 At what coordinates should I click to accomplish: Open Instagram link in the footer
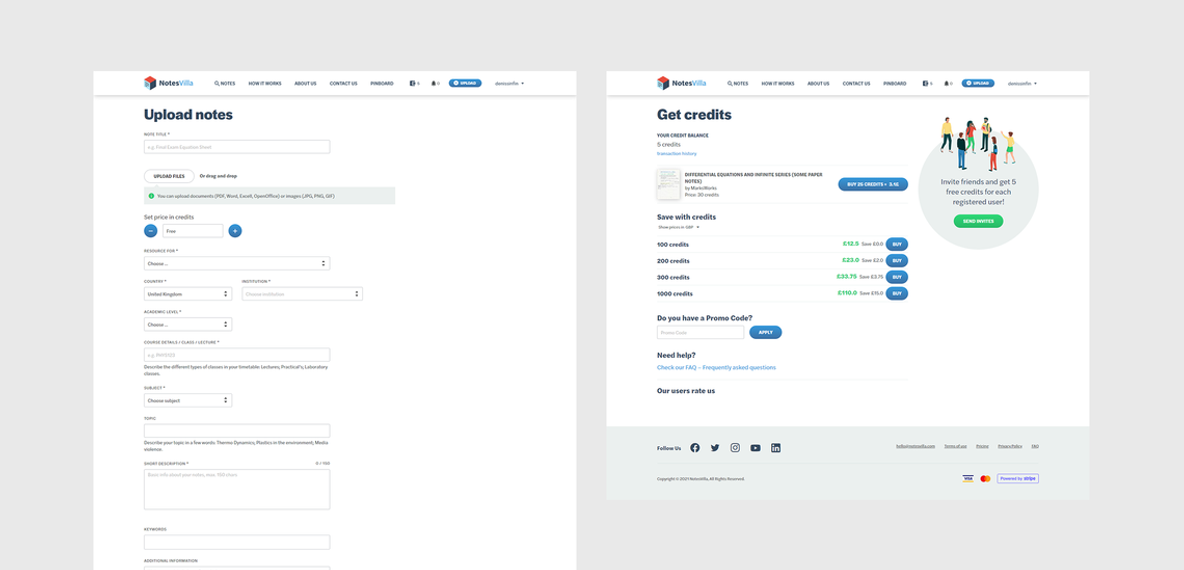(x=735, y=448)
